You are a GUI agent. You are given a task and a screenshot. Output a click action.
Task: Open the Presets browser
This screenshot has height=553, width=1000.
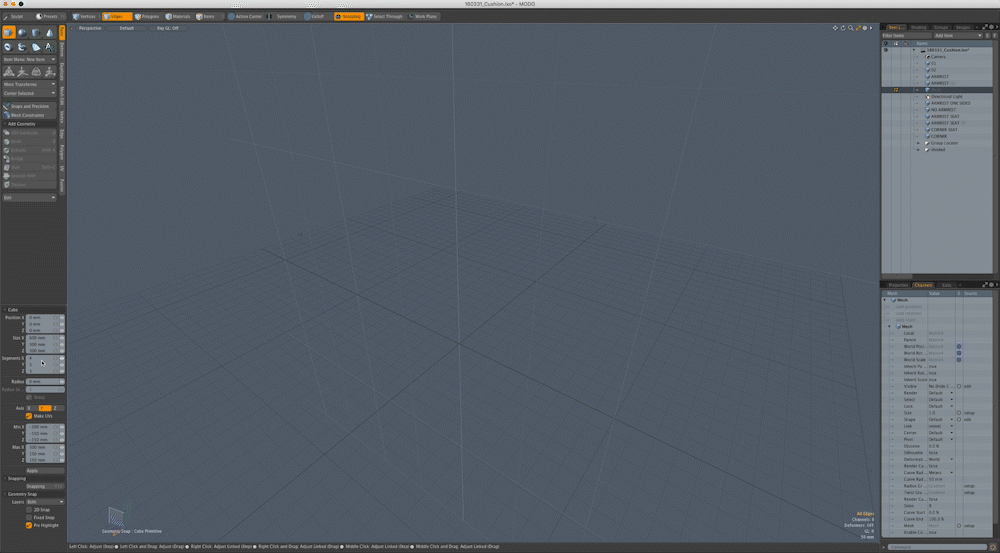coord(48,17)
